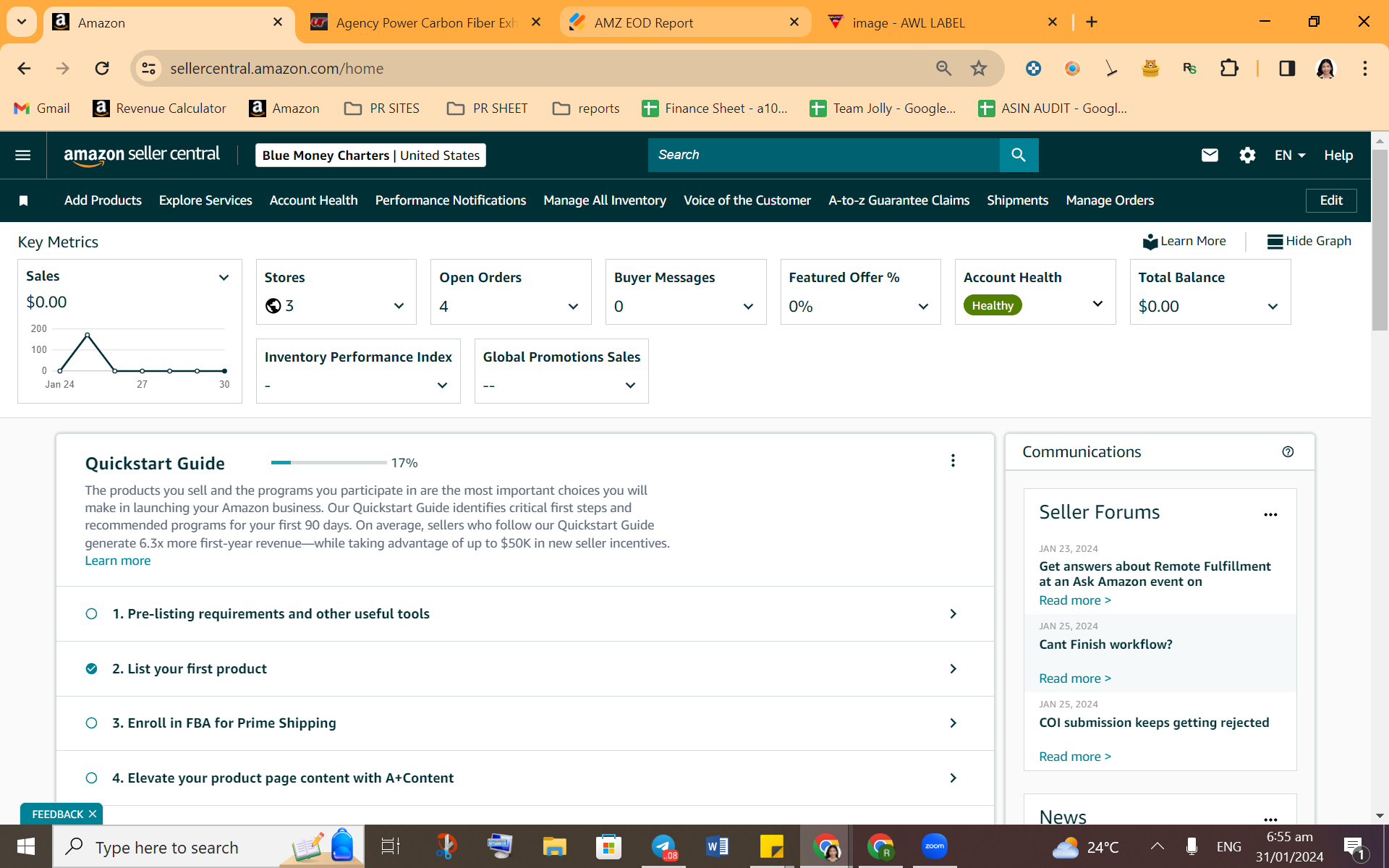This screenshot has height=868, width=1389.
Task: Open the Windows Start menu
Action: pos(26,846)
